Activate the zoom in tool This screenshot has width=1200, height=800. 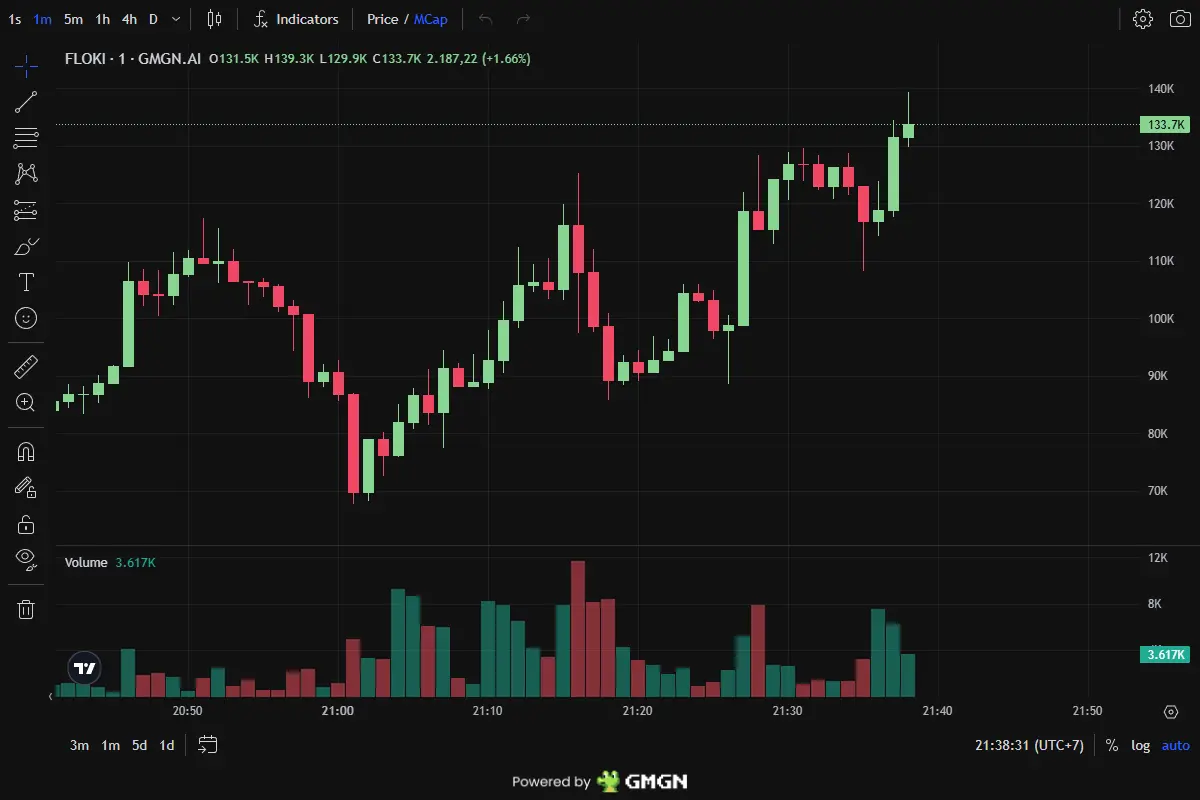tap(26, 402)
